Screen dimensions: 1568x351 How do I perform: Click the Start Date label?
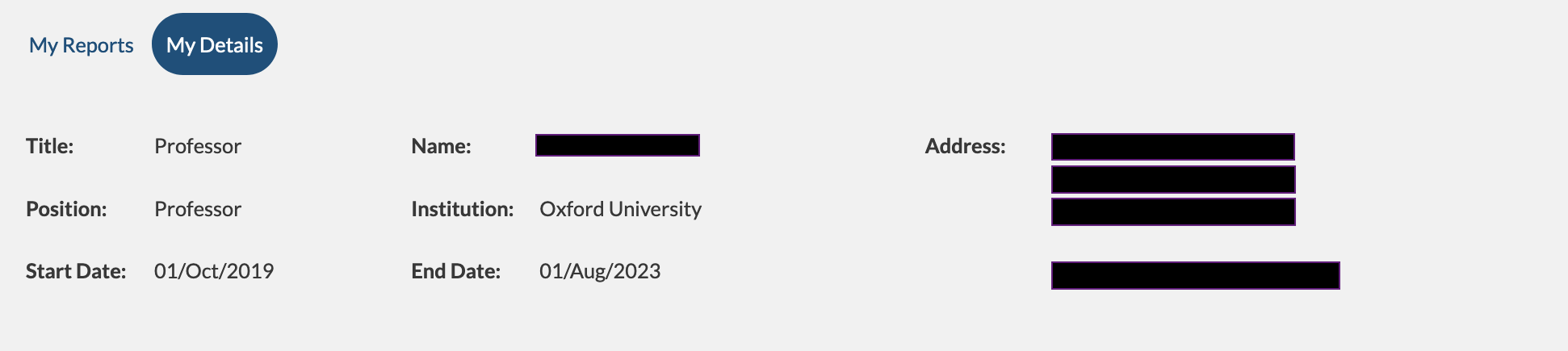[76, 271]
